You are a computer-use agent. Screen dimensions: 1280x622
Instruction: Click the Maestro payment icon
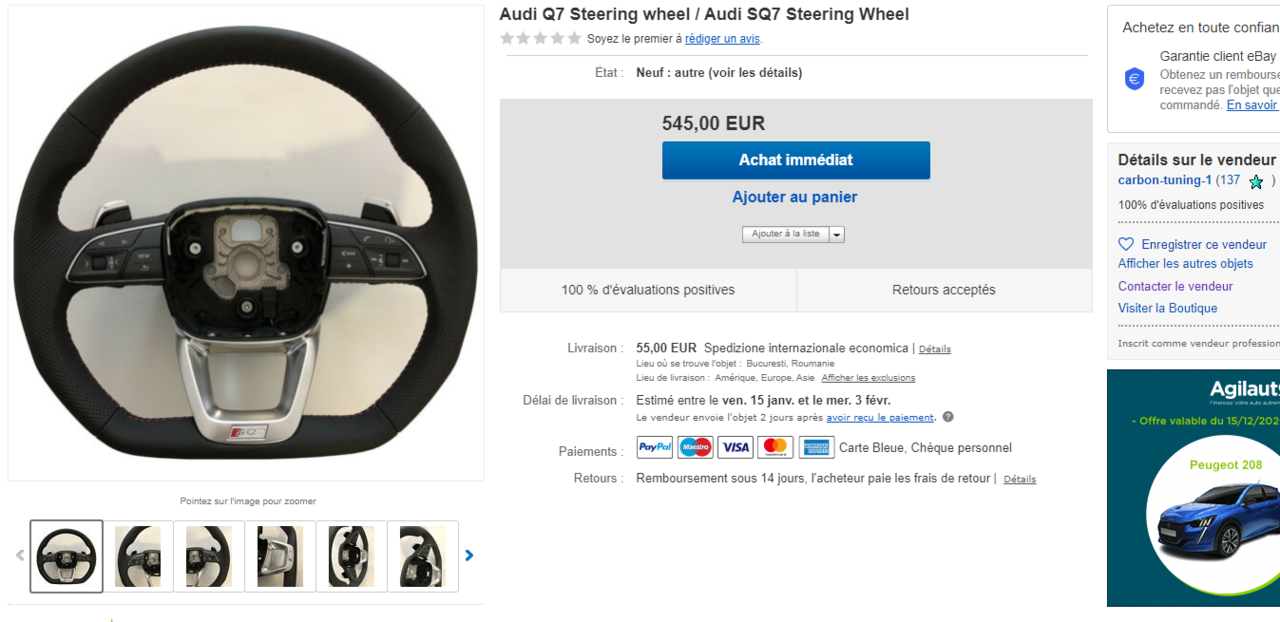695,448
